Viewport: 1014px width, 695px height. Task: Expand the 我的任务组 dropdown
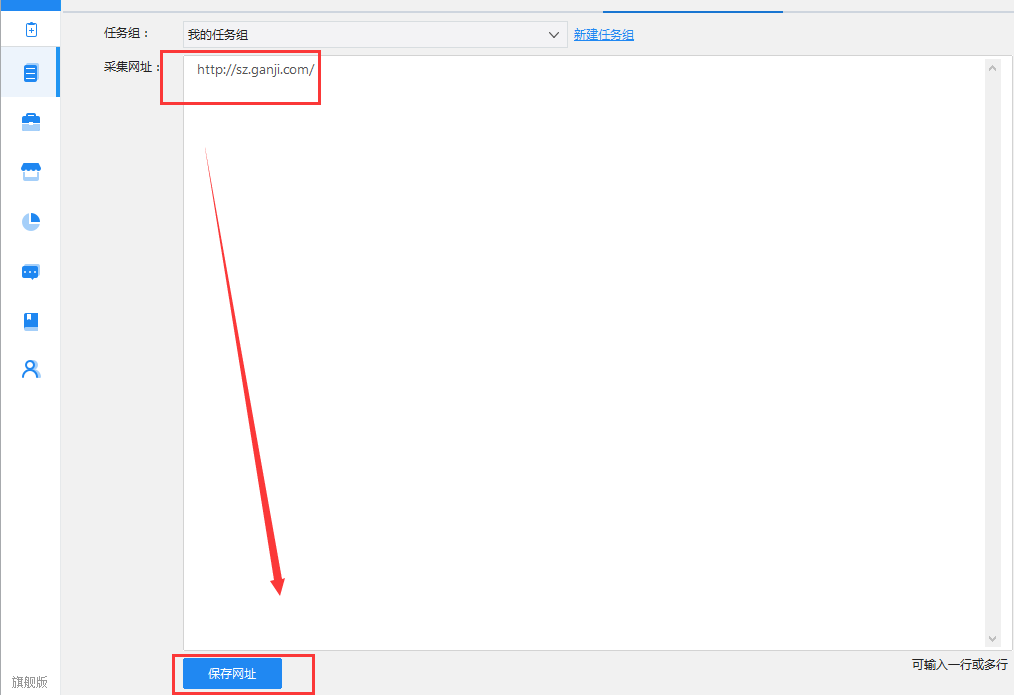[x=375, y=35]
